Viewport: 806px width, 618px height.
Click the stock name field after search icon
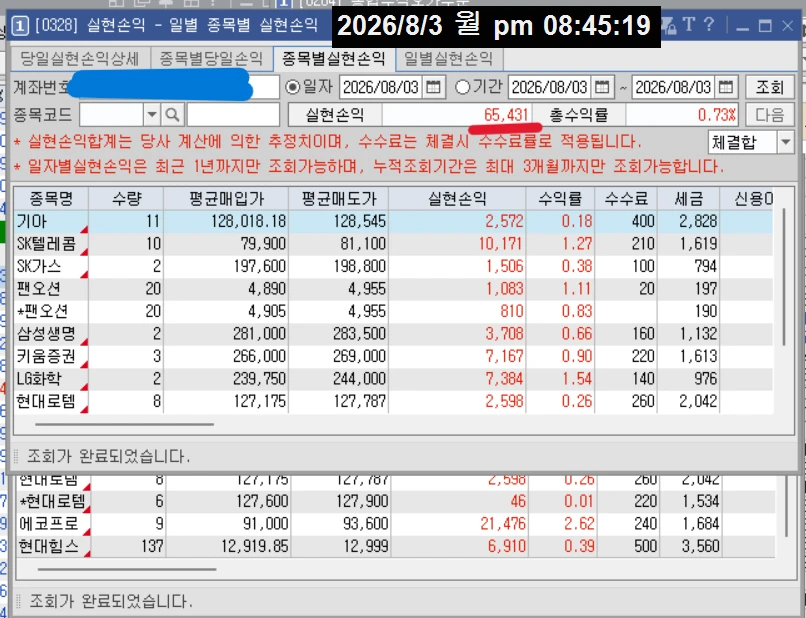pyautogui.click(x=233, y=115)
